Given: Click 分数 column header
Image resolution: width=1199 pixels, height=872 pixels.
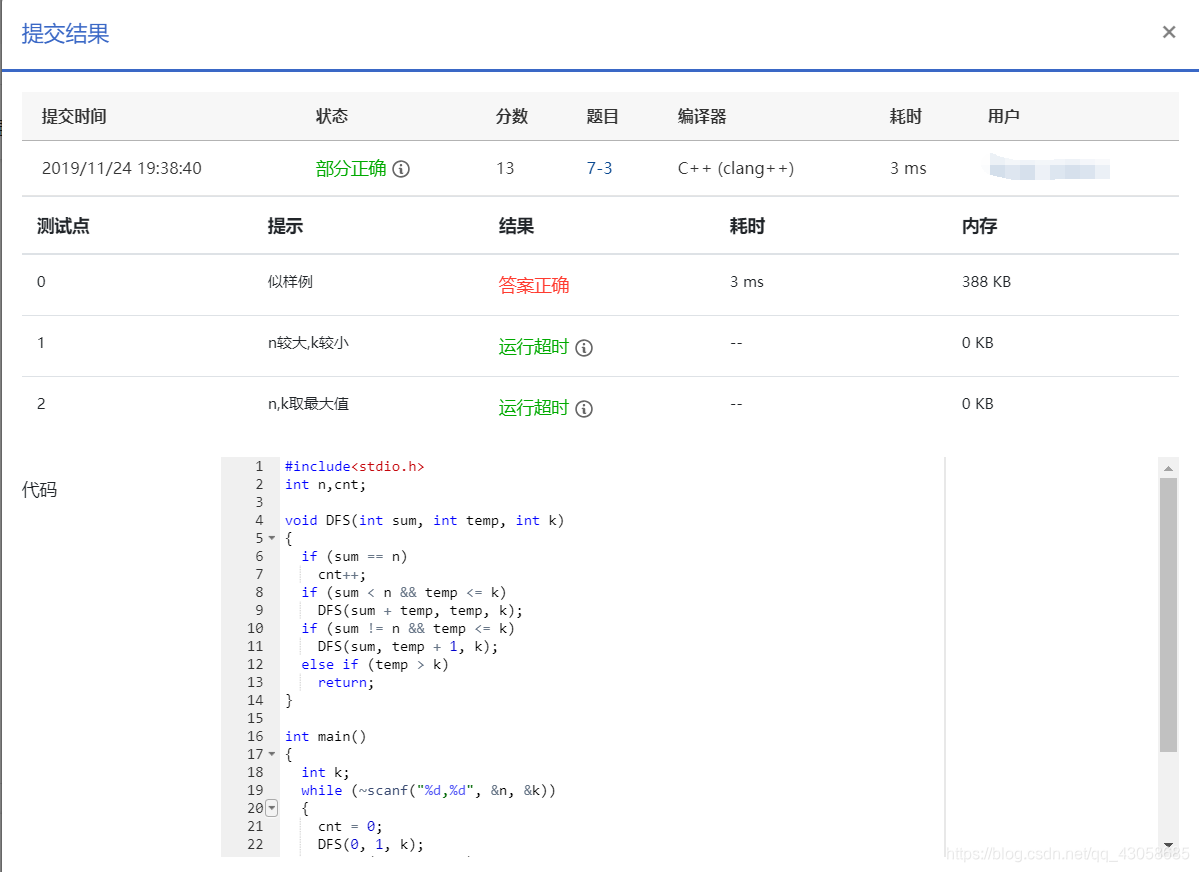Looking at the screenshot, I should pos(512,116).
